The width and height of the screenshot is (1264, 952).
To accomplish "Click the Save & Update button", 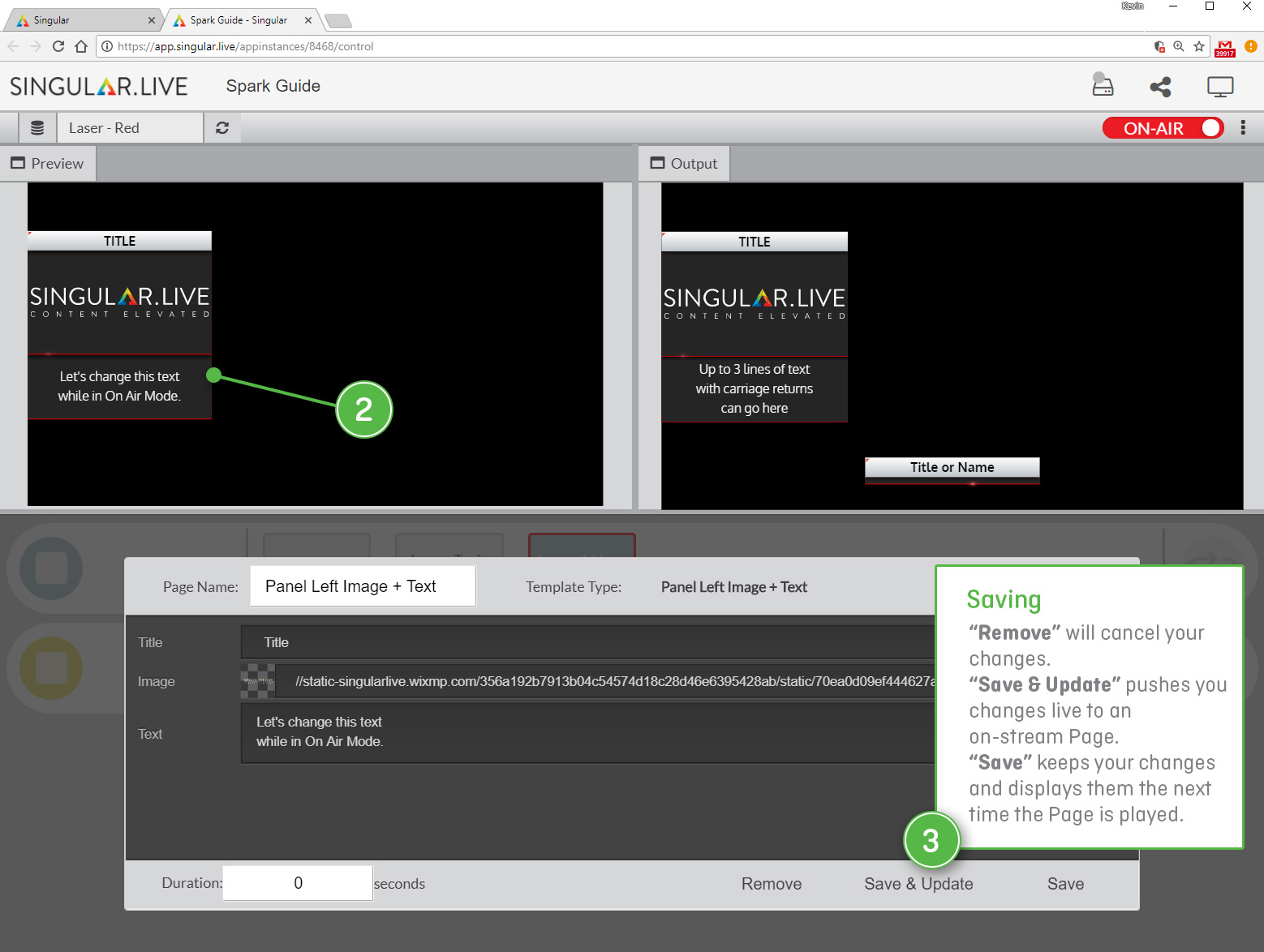I will 918,884.
